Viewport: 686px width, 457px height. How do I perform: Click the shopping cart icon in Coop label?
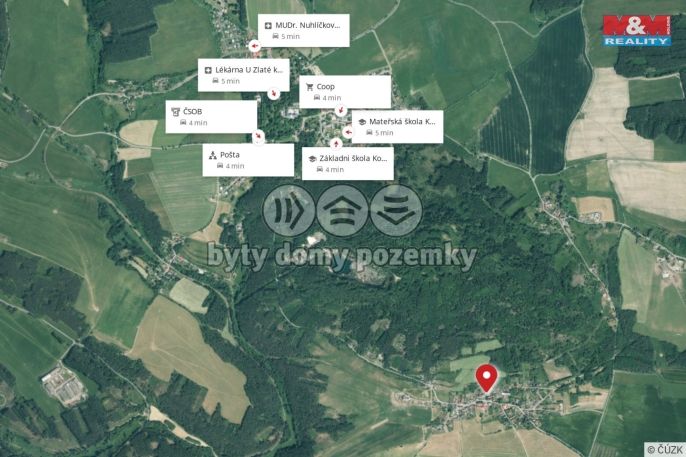310,87
